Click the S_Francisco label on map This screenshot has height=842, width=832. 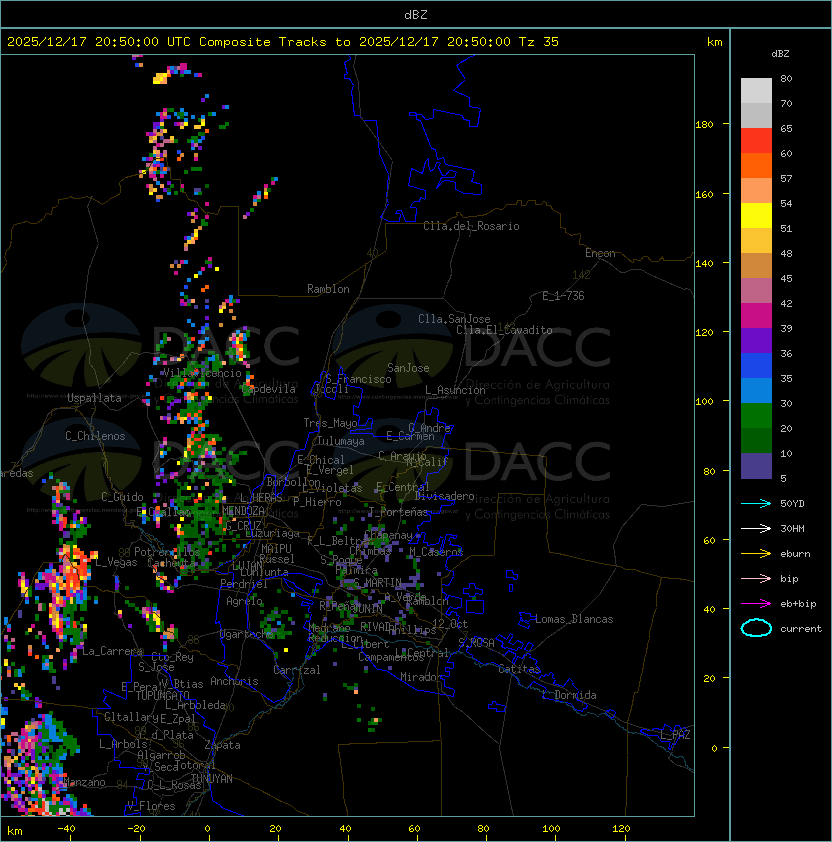pos(358,379)
